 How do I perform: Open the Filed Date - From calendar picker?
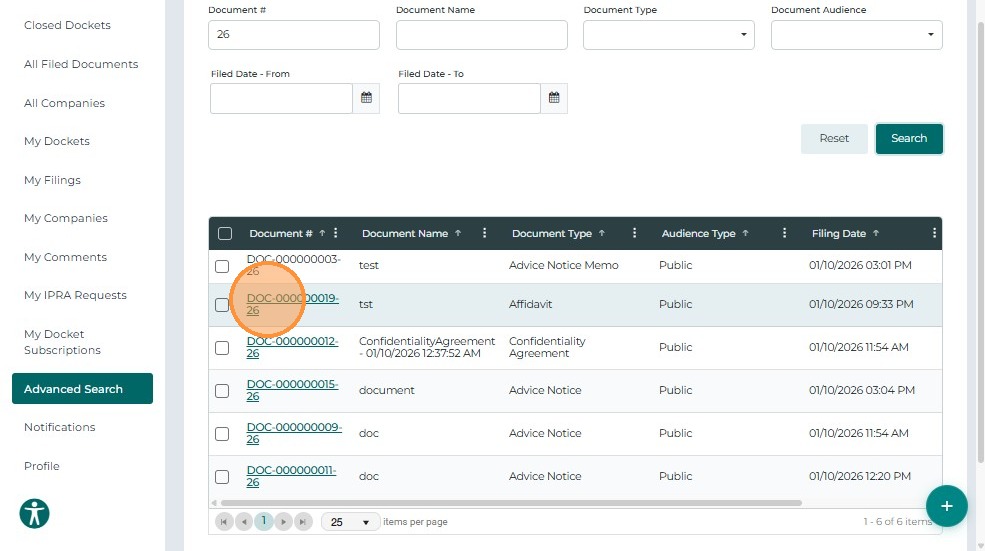(x=366, y=98)
